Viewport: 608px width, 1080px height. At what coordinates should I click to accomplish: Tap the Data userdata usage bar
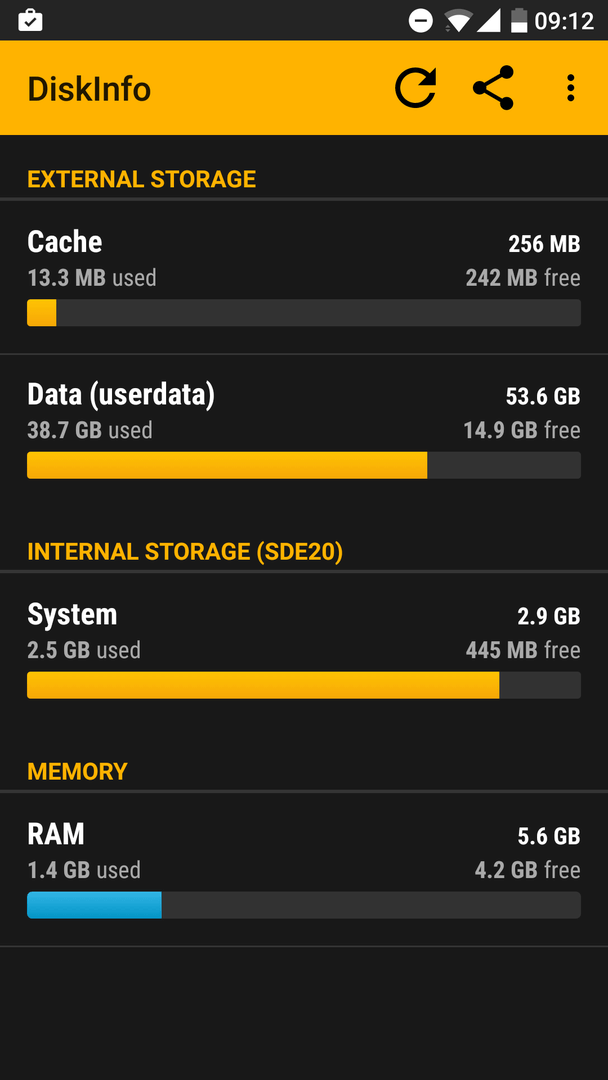303,465
